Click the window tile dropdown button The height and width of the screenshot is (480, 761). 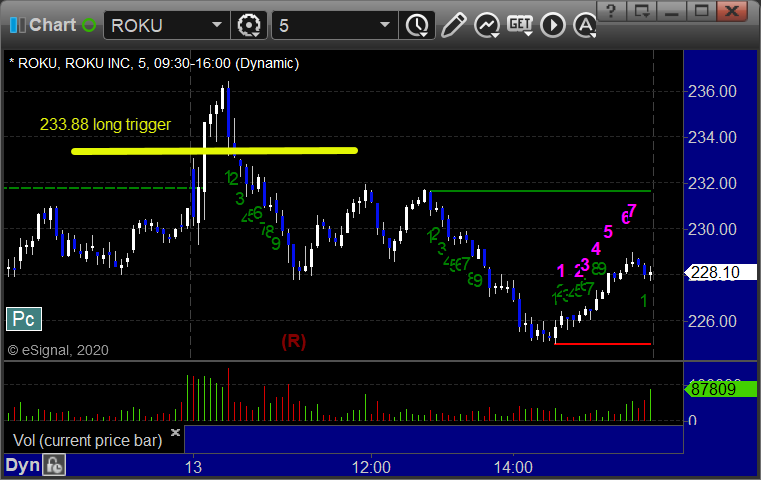click(642, 10)
